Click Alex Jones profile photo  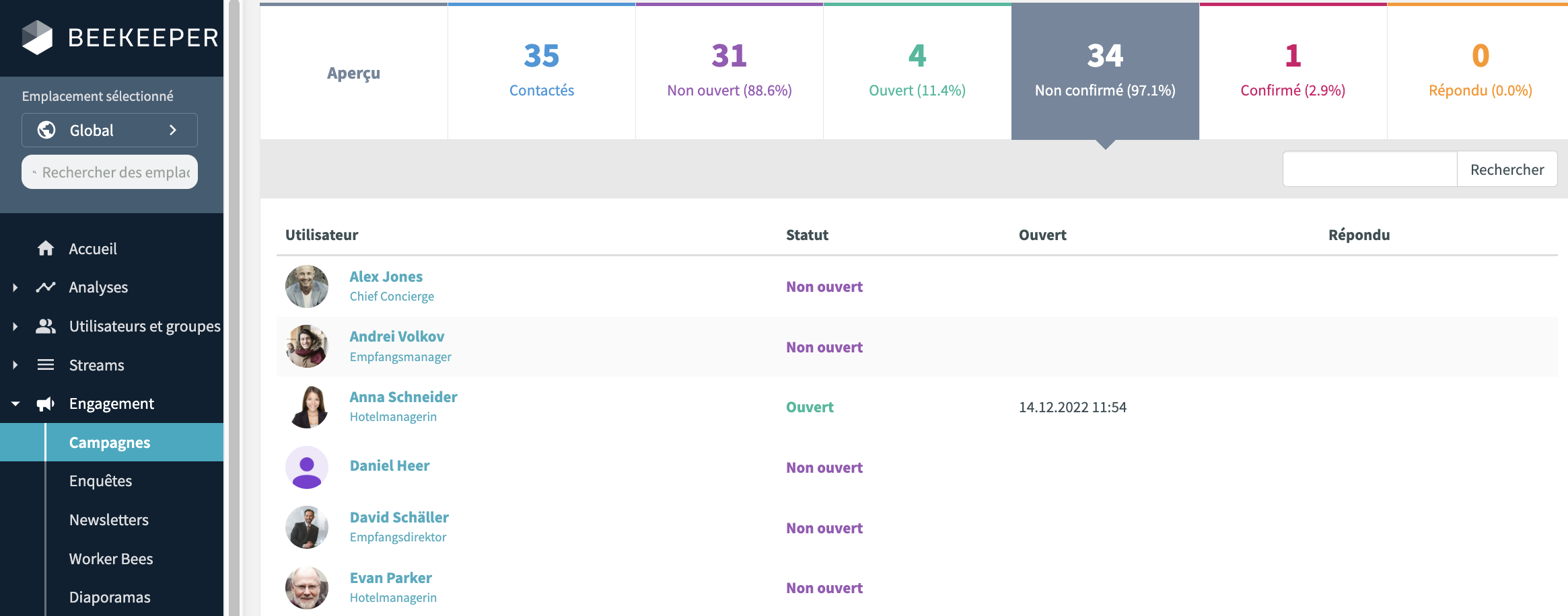click(307, 286)
